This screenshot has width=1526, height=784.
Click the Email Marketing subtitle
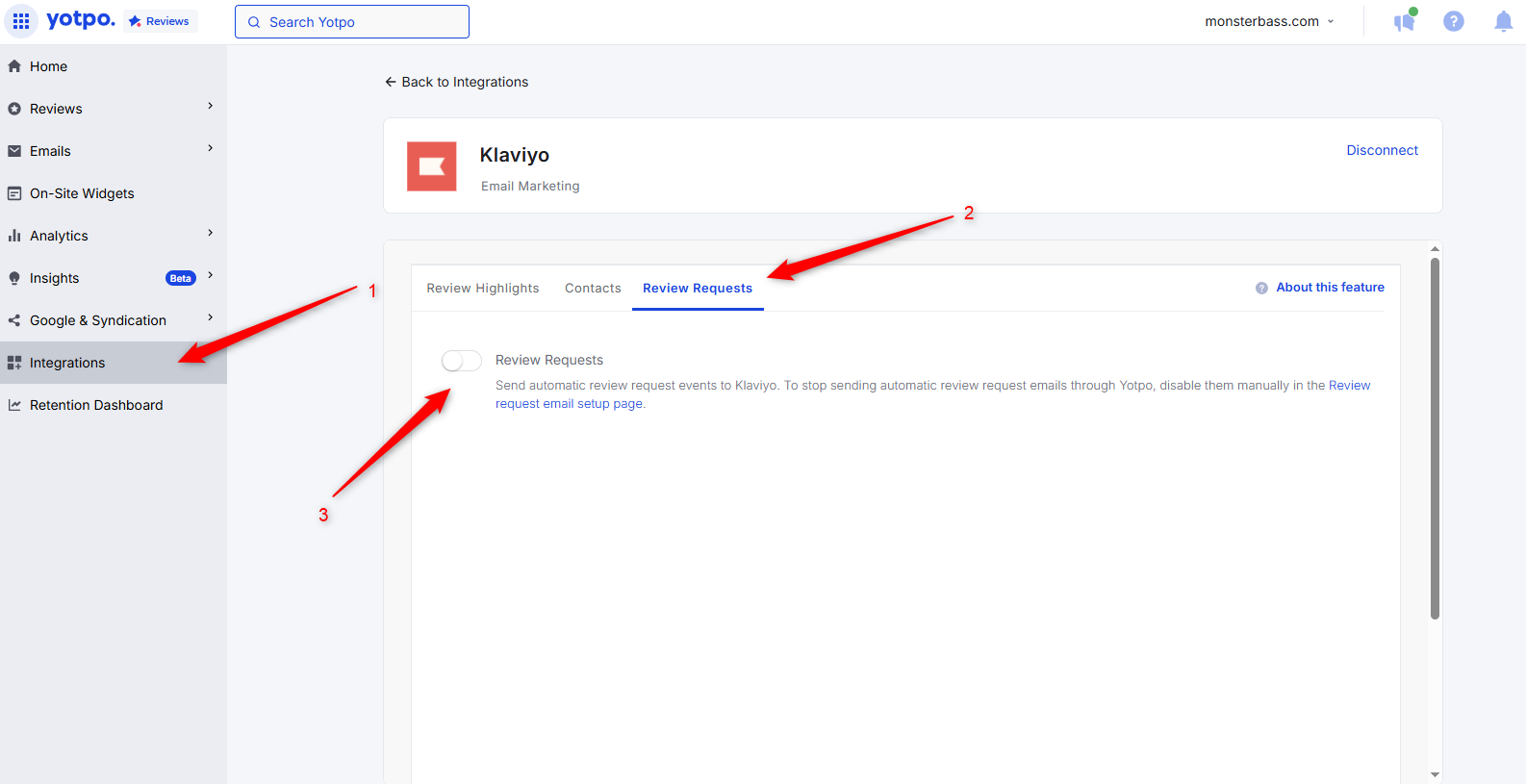[x=530, y=186]
